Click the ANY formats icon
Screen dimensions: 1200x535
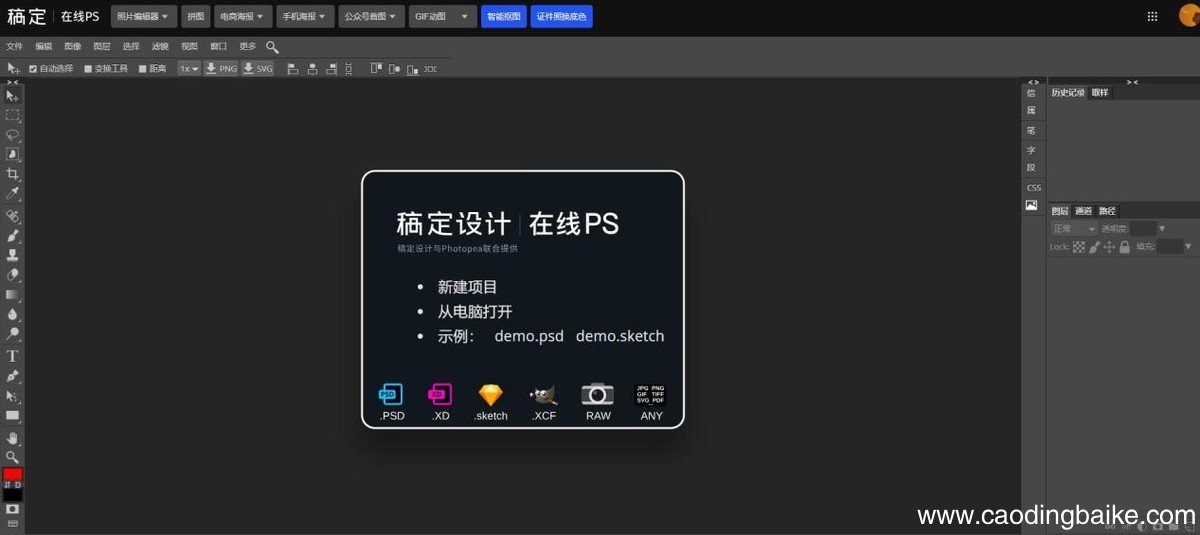click(x=651, y=394)
